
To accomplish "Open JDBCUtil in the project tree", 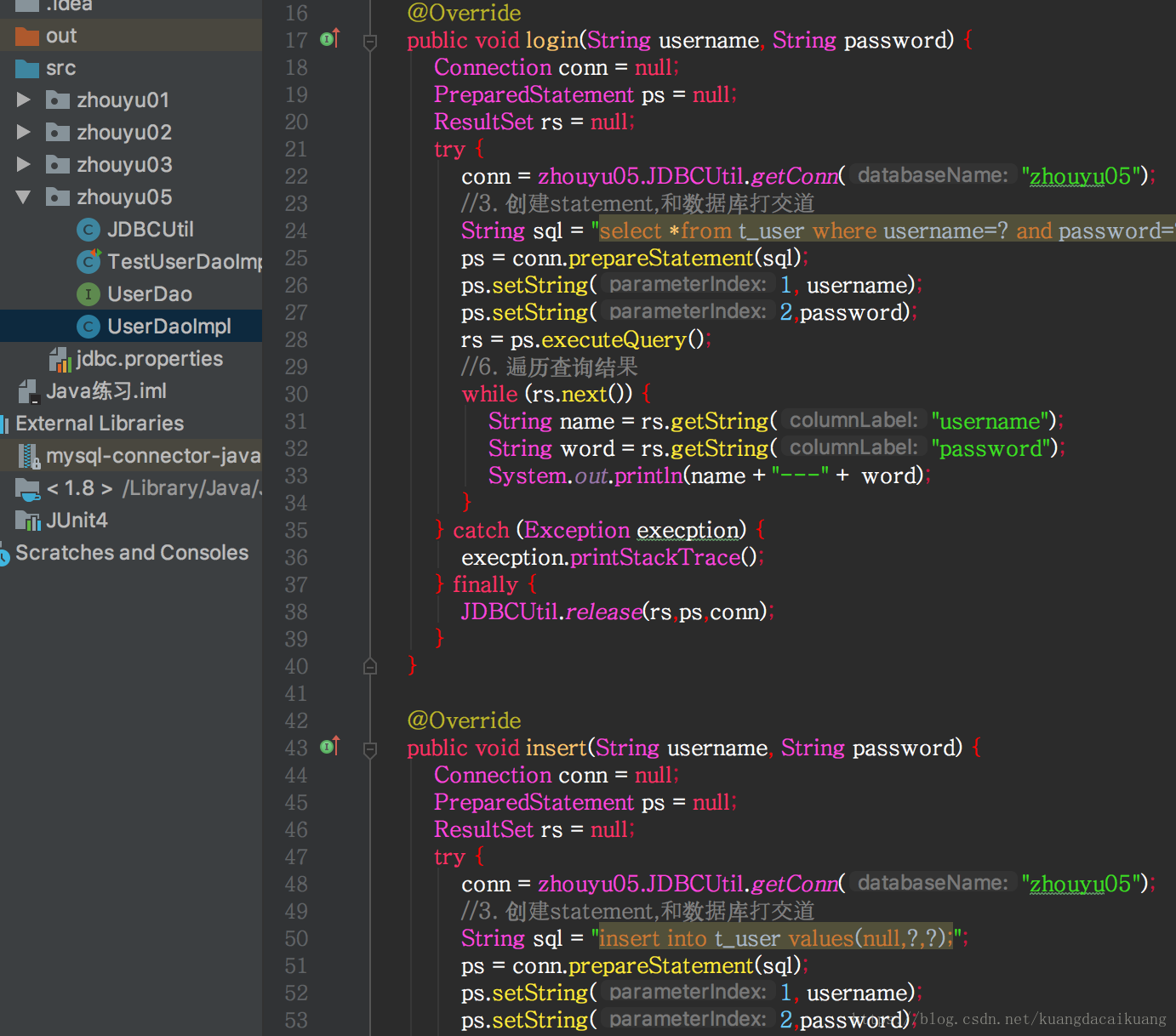I will click(151, 230).
